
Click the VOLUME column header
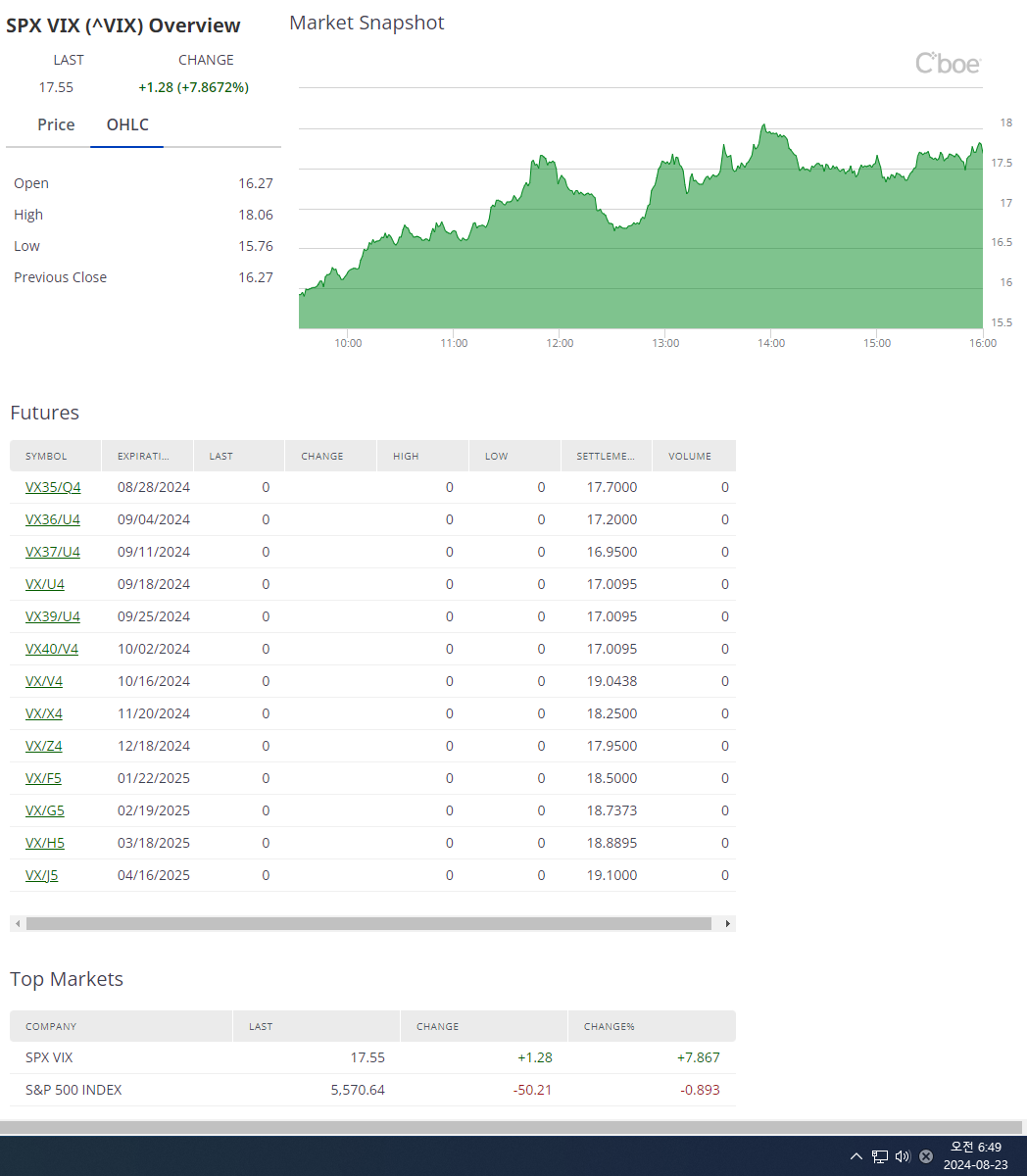tap(694, 456)
